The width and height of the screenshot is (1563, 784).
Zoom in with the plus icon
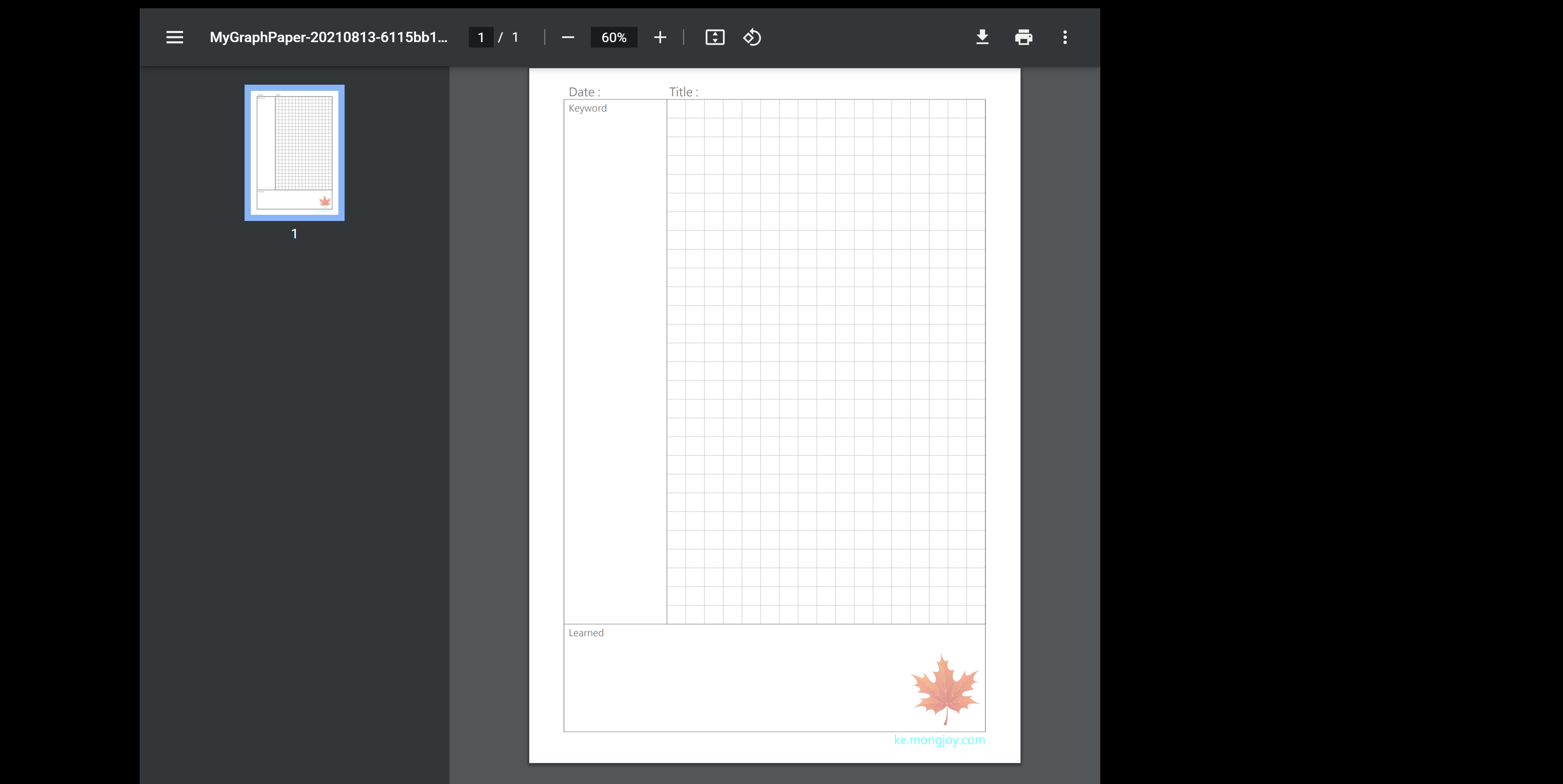point(660,37)
